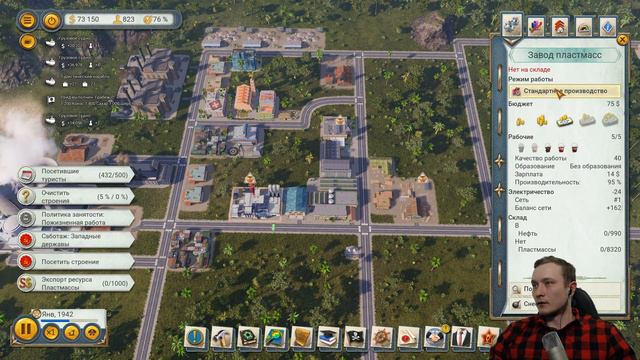Click the Качество работы 40 row
Image resolution: width=640 pixels, height=360 pixels.
point(568,158)
